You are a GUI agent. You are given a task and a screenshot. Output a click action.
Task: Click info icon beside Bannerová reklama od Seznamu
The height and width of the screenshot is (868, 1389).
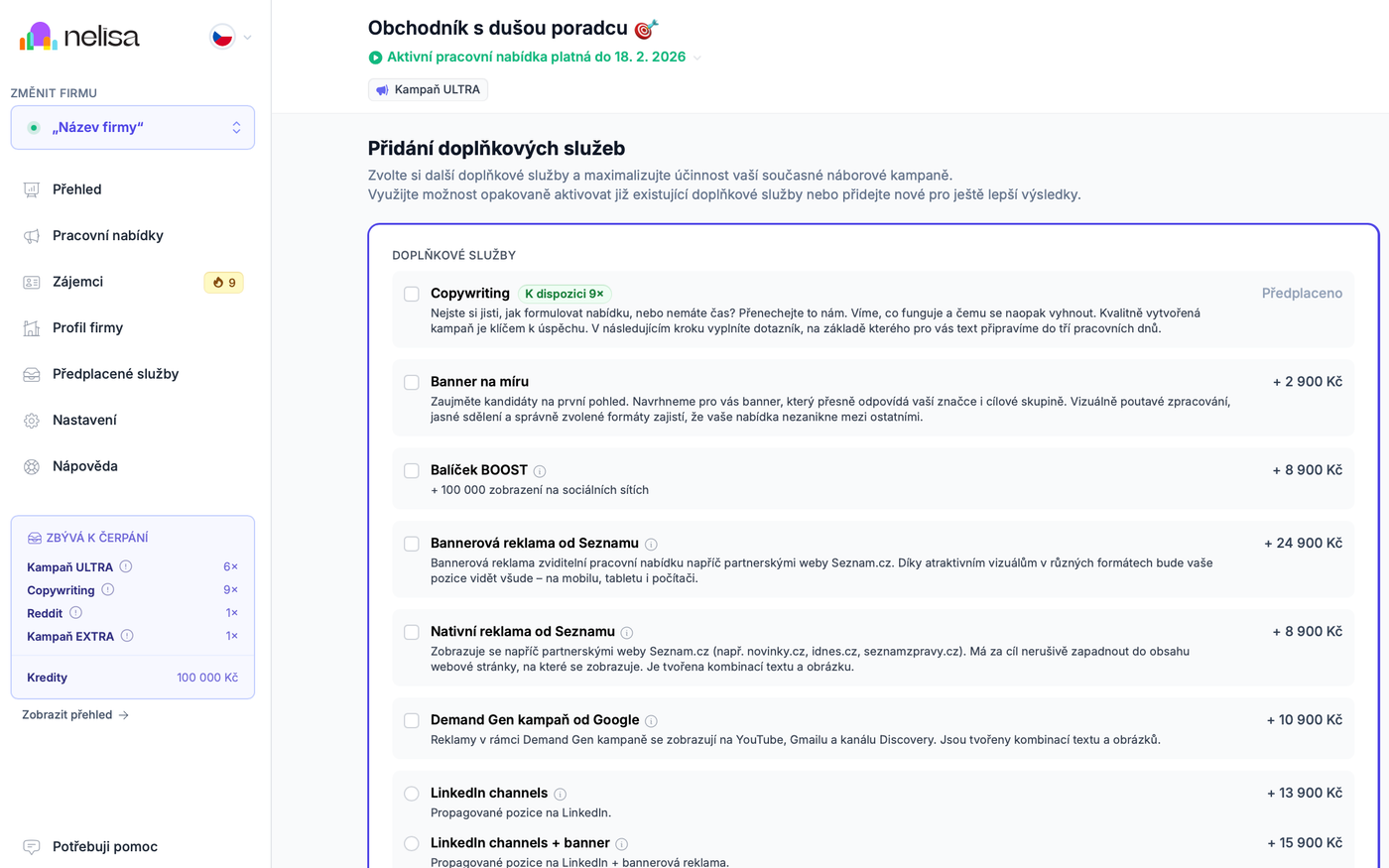click(651, 545)
